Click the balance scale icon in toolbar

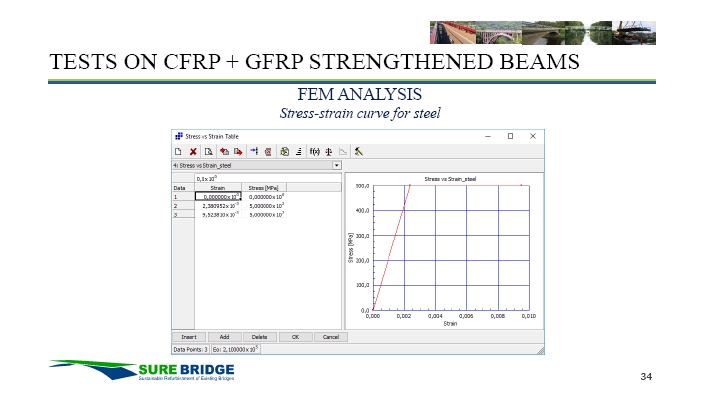click(x=329, y=152)
